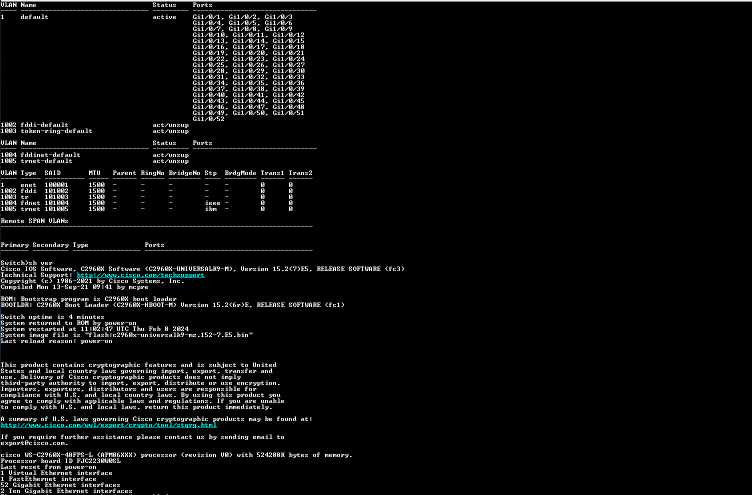Click port 'Gi1/0/50' in ports column
This screenshot has width=752, height=495.
point(250,113)
